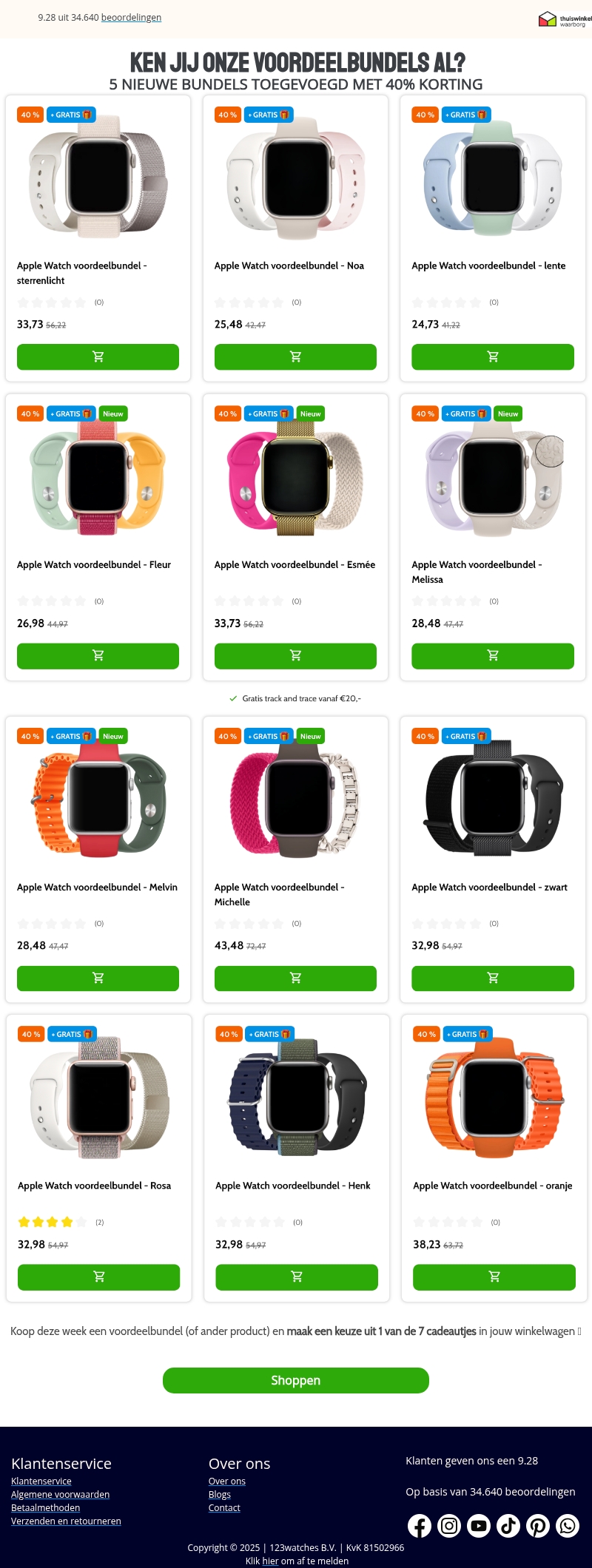Open the Instagram social icon
This screenshot has width=592, height=1568.
[x=449, y=1526]
